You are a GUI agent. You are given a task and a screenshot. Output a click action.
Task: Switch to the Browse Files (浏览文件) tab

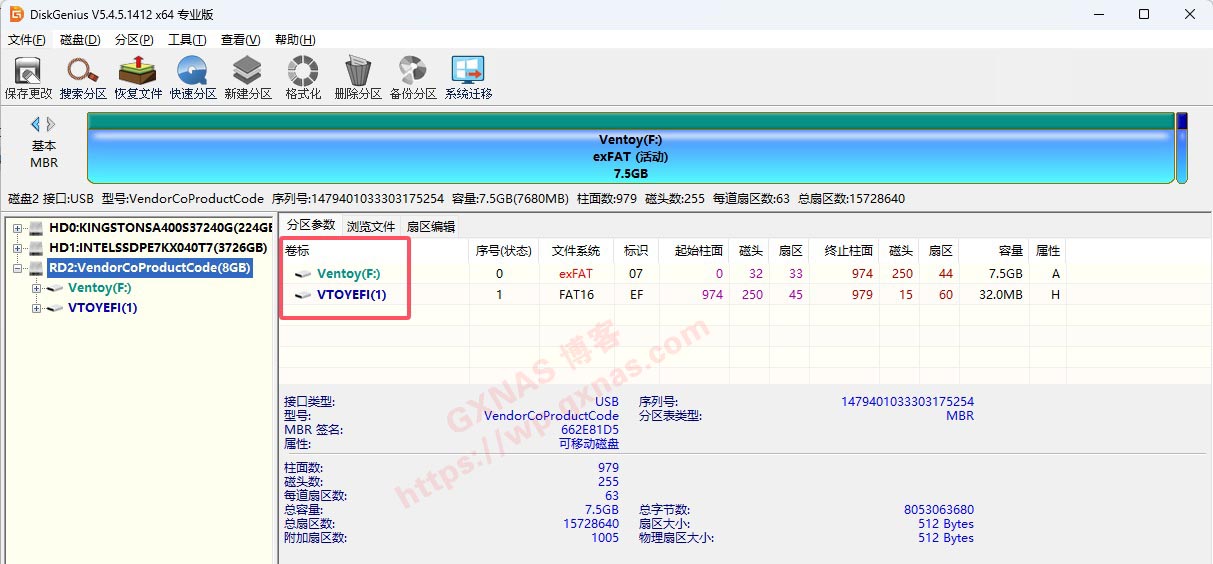tap(371, 226)
